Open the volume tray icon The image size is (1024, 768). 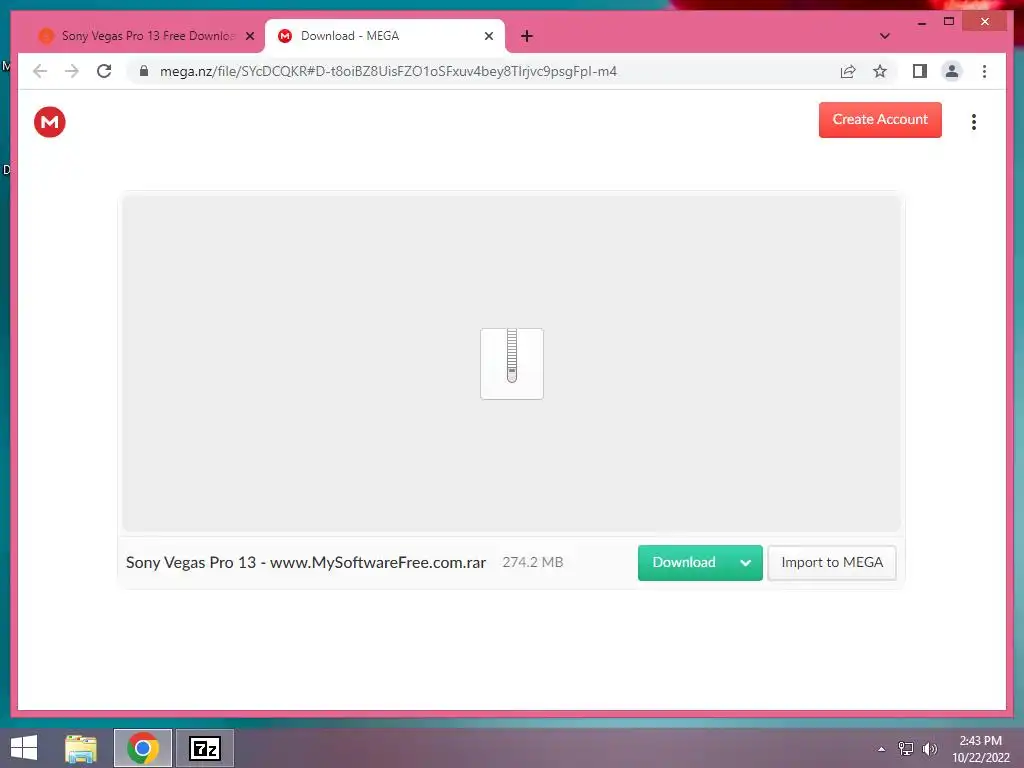pyautogui.click(x=929, y=749)
